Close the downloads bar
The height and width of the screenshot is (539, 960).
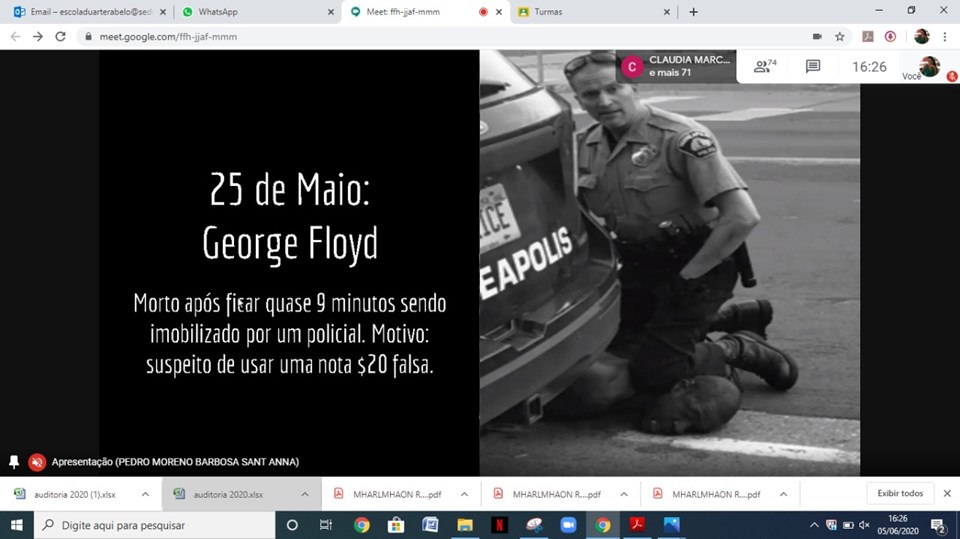coord(947,493)
